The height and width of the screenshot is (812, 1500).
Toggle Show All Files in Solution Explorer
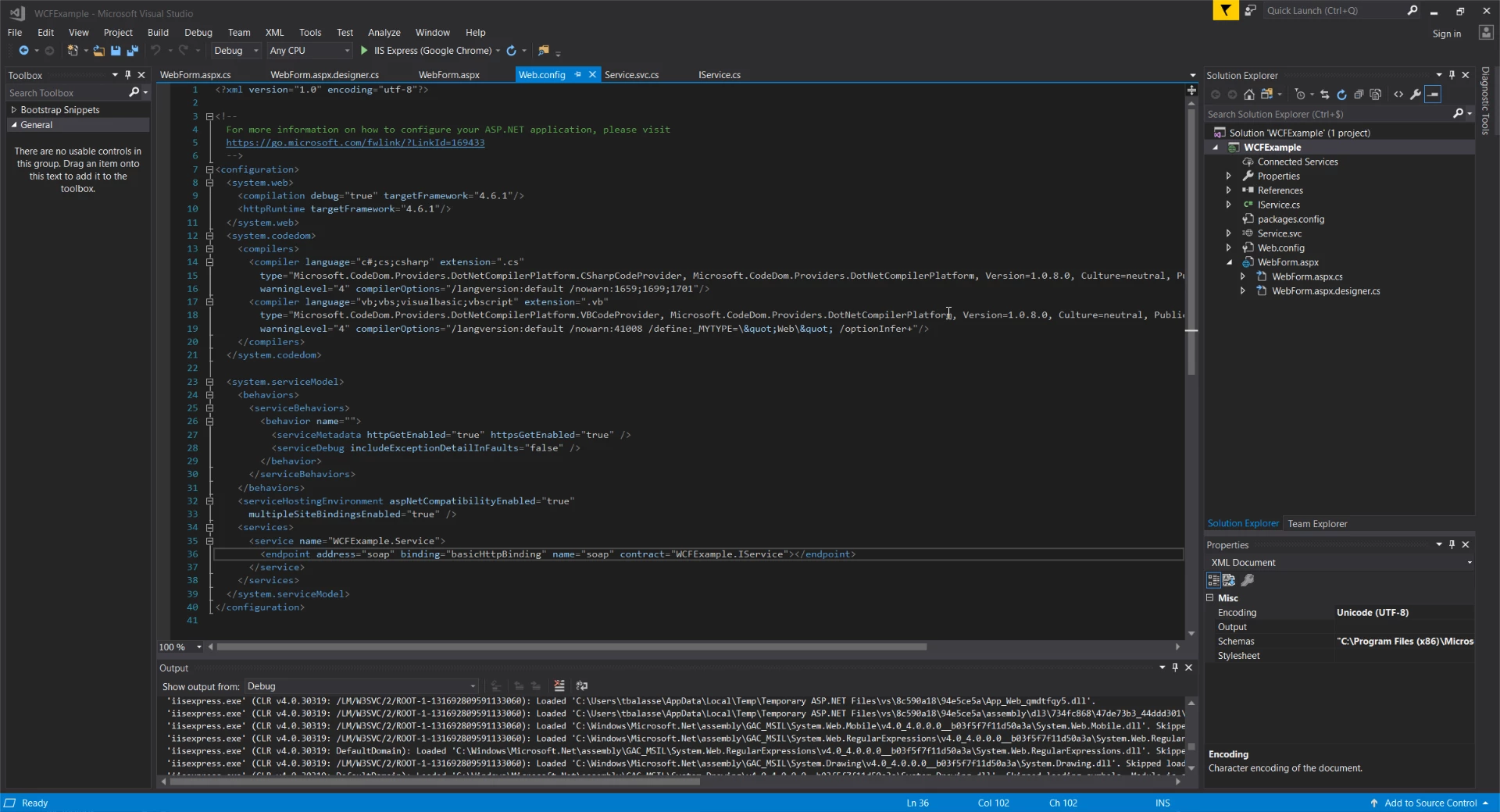click(1376, 94)
